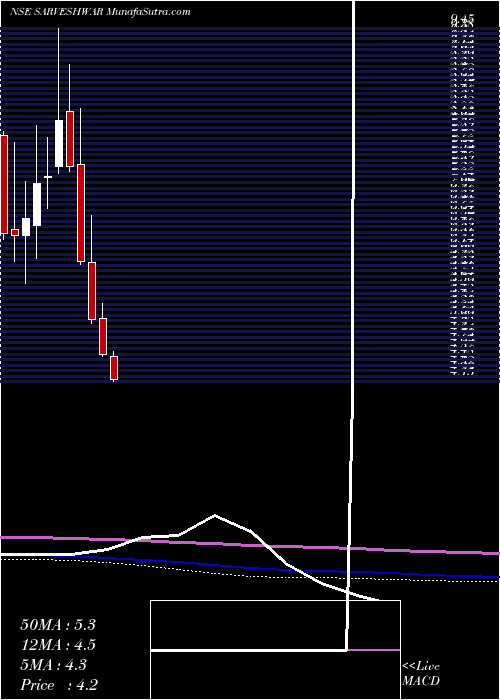The width and height of the screenshot is (500, 700).
Task: Click the NSE SARVESHWAR MunafaSutra.com chart title
Action: (x=100, y=12)
